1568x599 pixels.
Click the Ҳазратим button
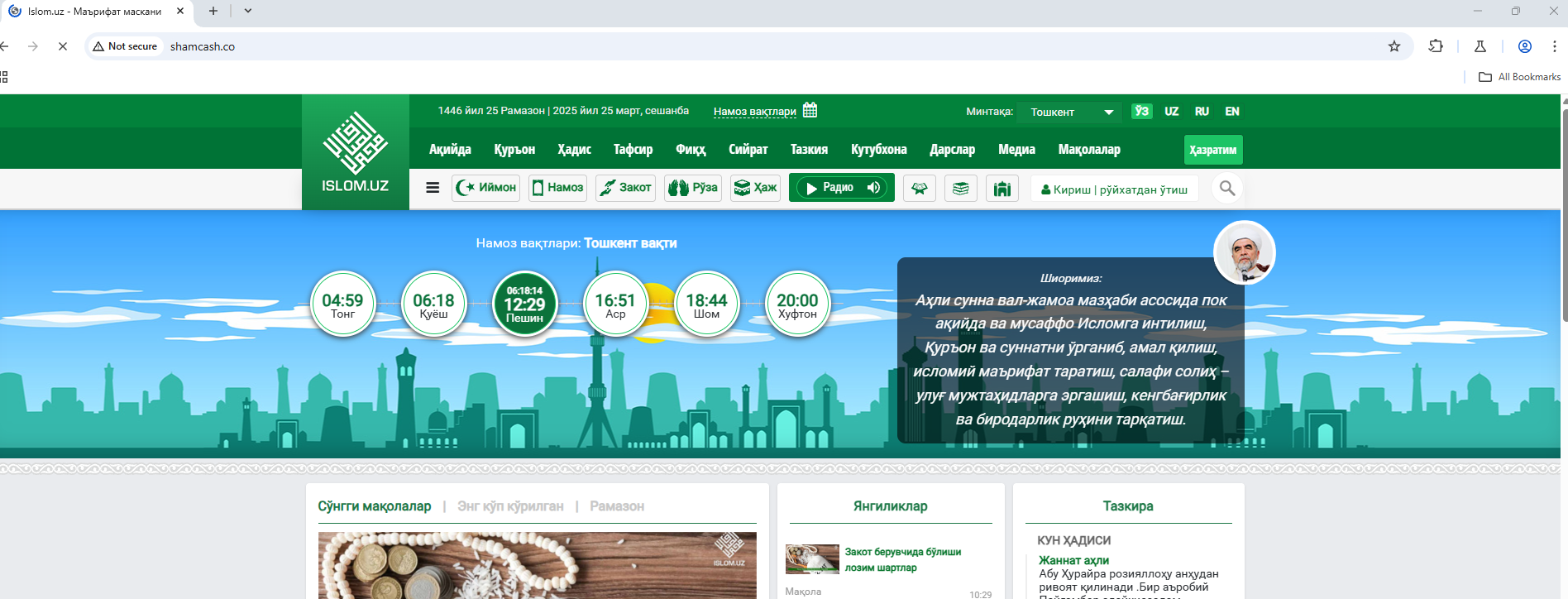[1213, 150]
